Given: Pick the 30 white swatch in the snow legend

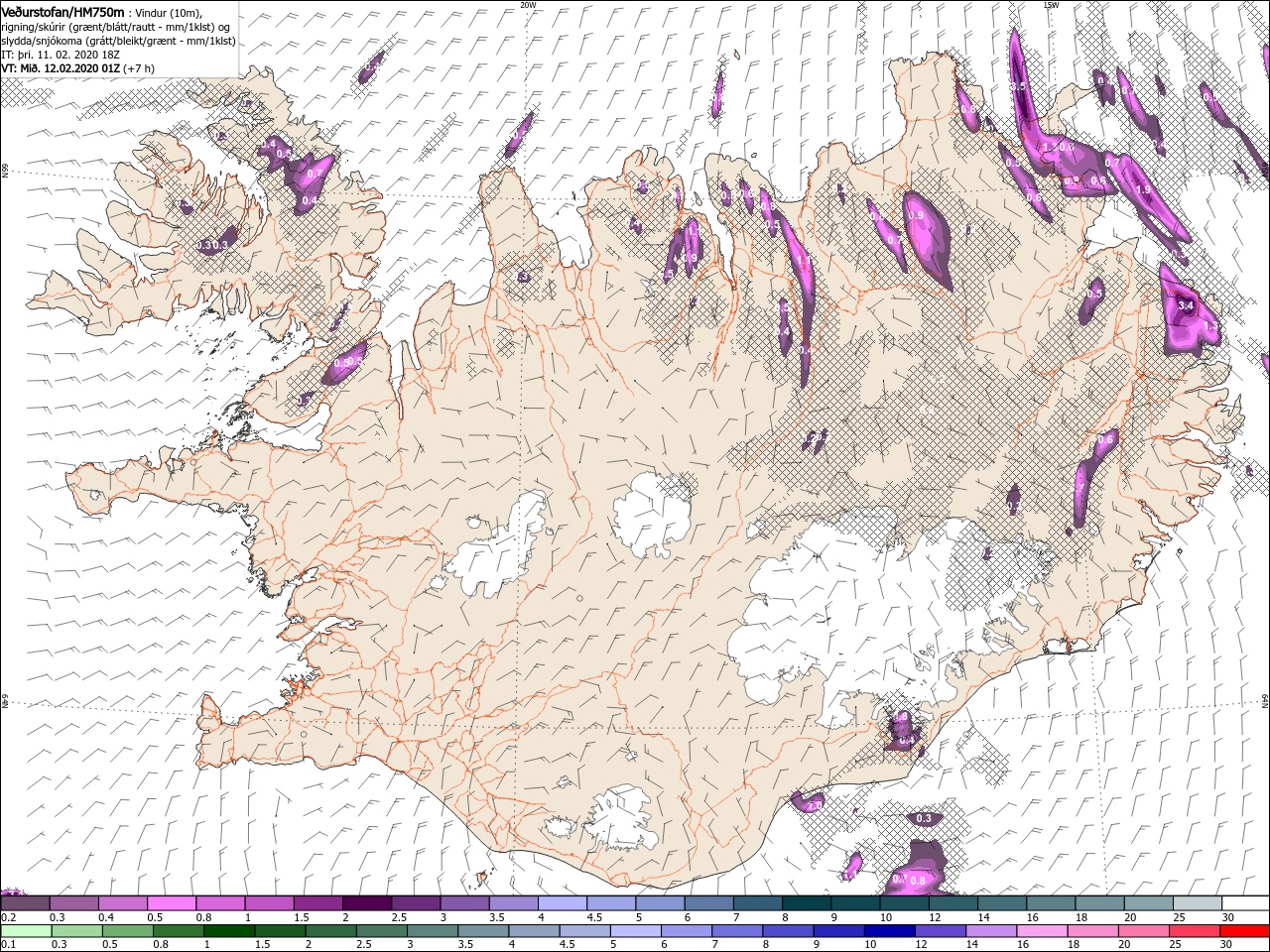Looking at the screenshot, I should pos(1245,902).
